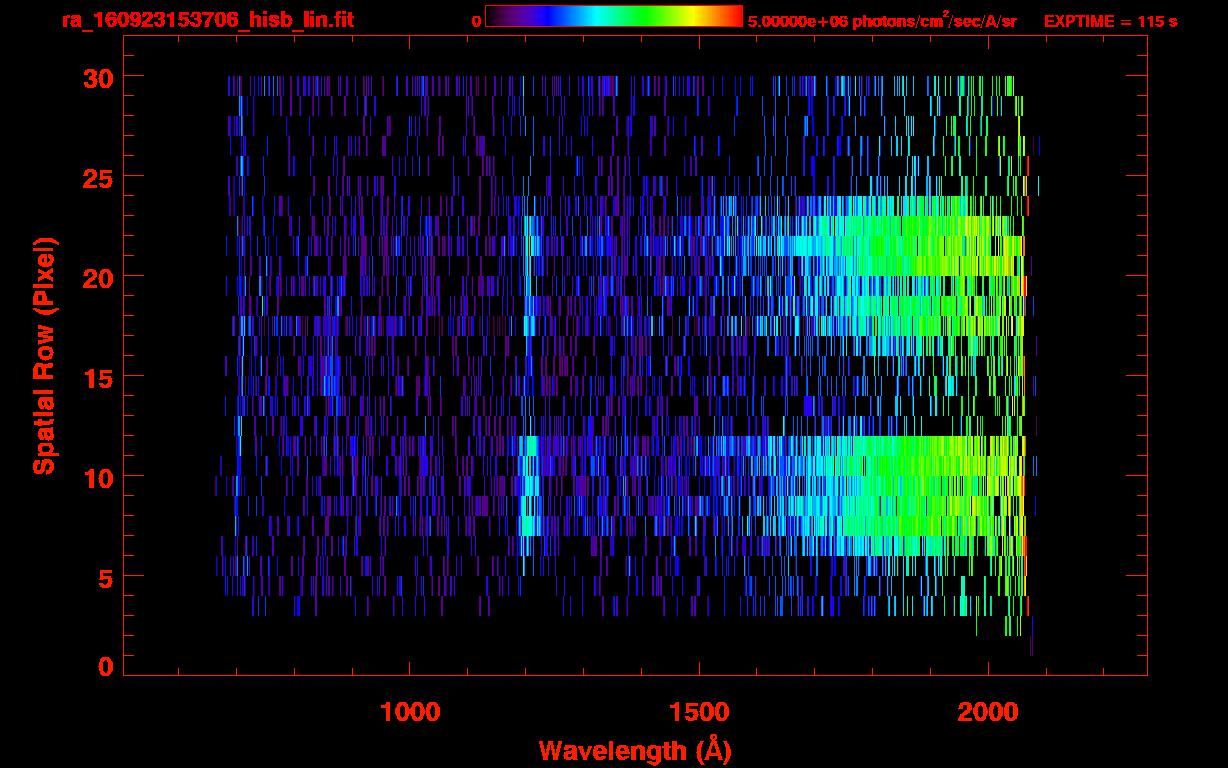Click the EXPTIME = 115 s label
The width and height of the screenshot is (1228, 768).
[x=1110, y=21]
